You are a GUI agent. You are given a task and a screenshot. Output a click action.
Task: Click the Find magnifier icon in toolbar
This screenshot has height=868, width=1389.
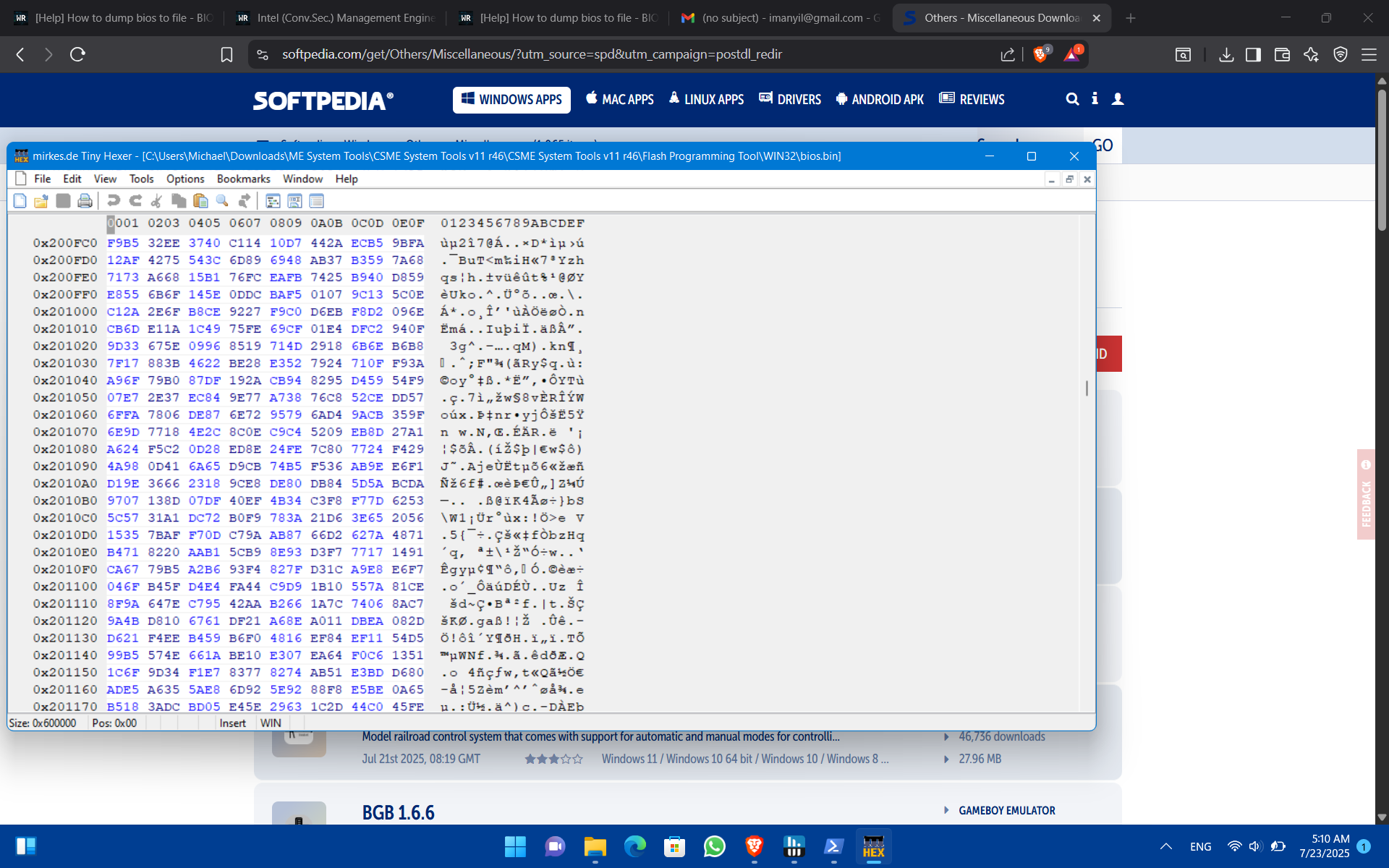(x=222, y=201)
